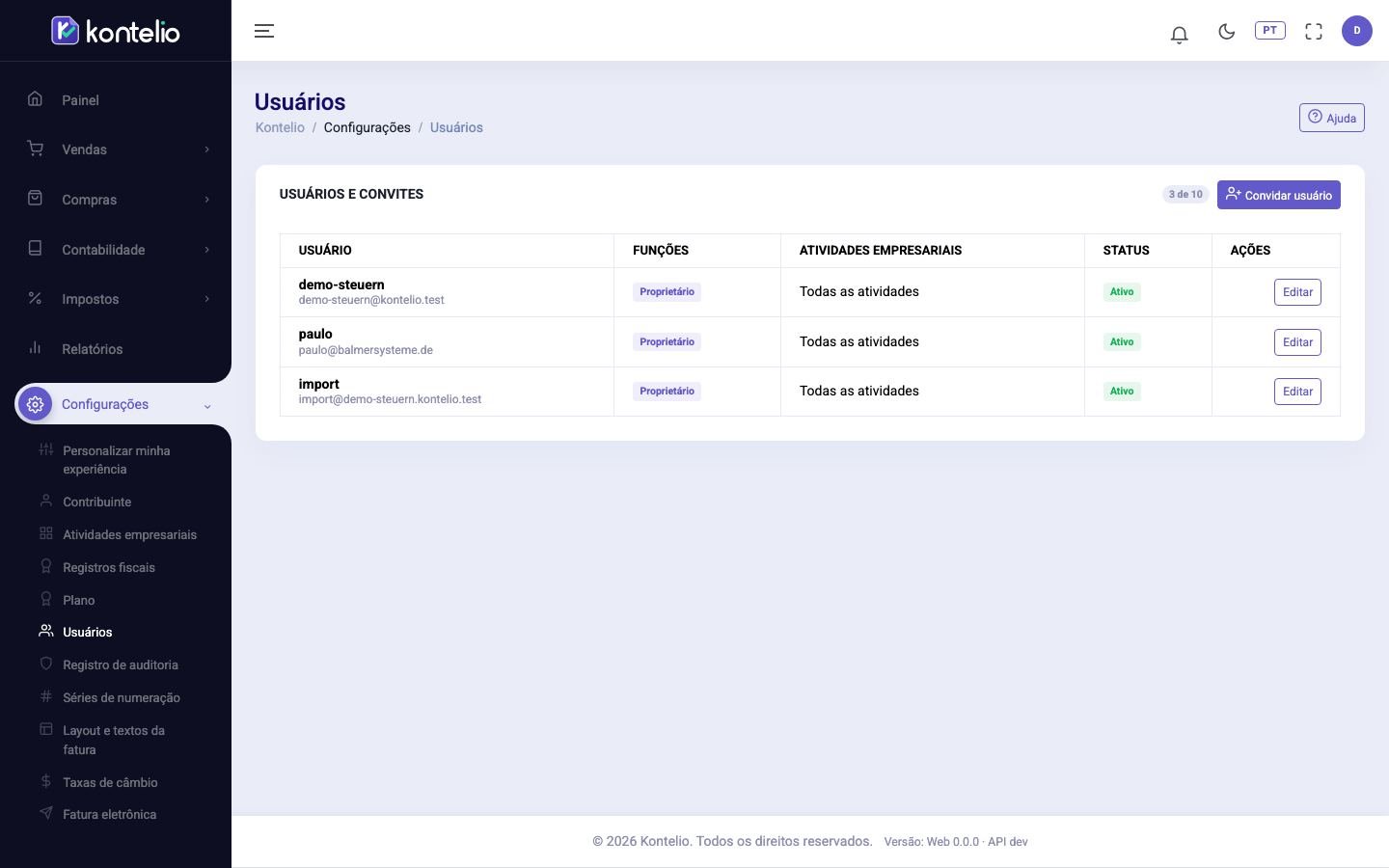Click Configurações breadcrumb link

367,127
